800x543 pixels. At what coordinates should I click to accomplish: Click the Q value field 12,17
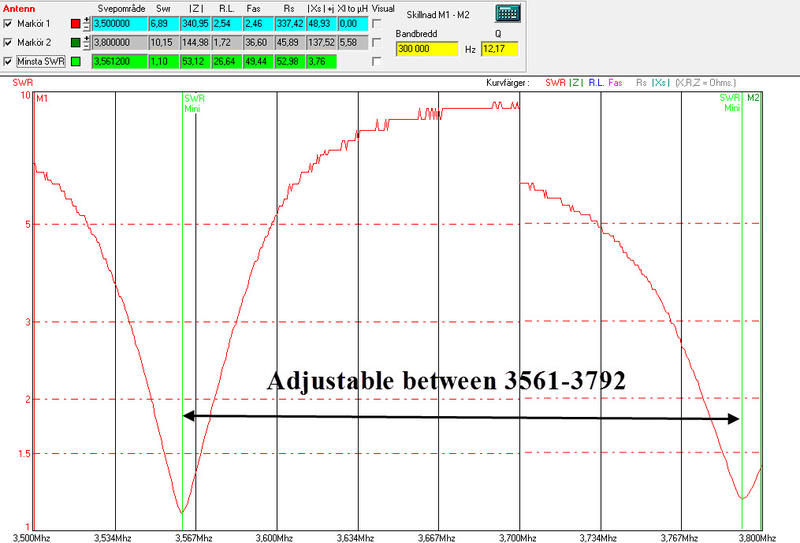500,49
